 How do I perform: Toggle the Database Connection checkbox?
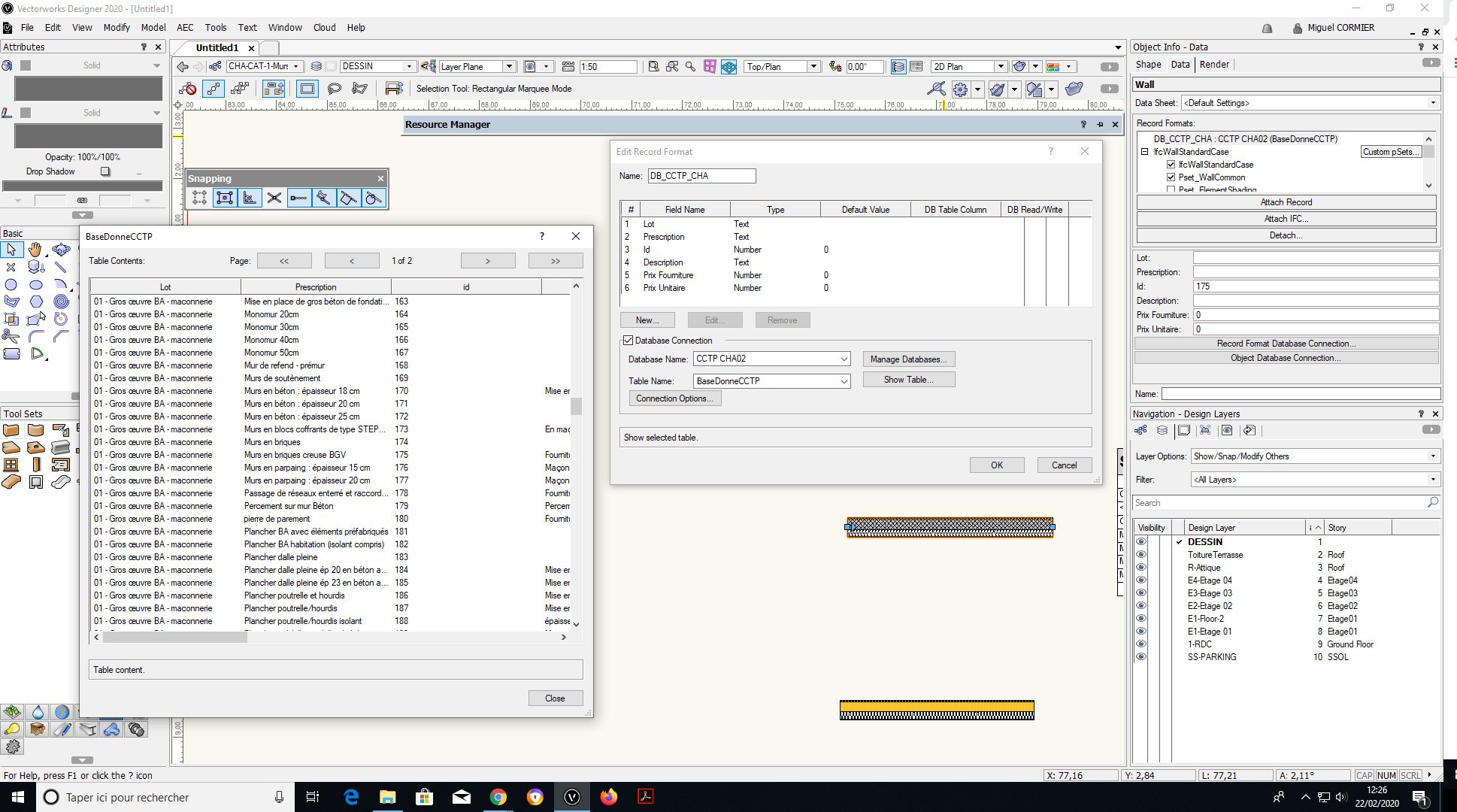click(x=629, y=340)
